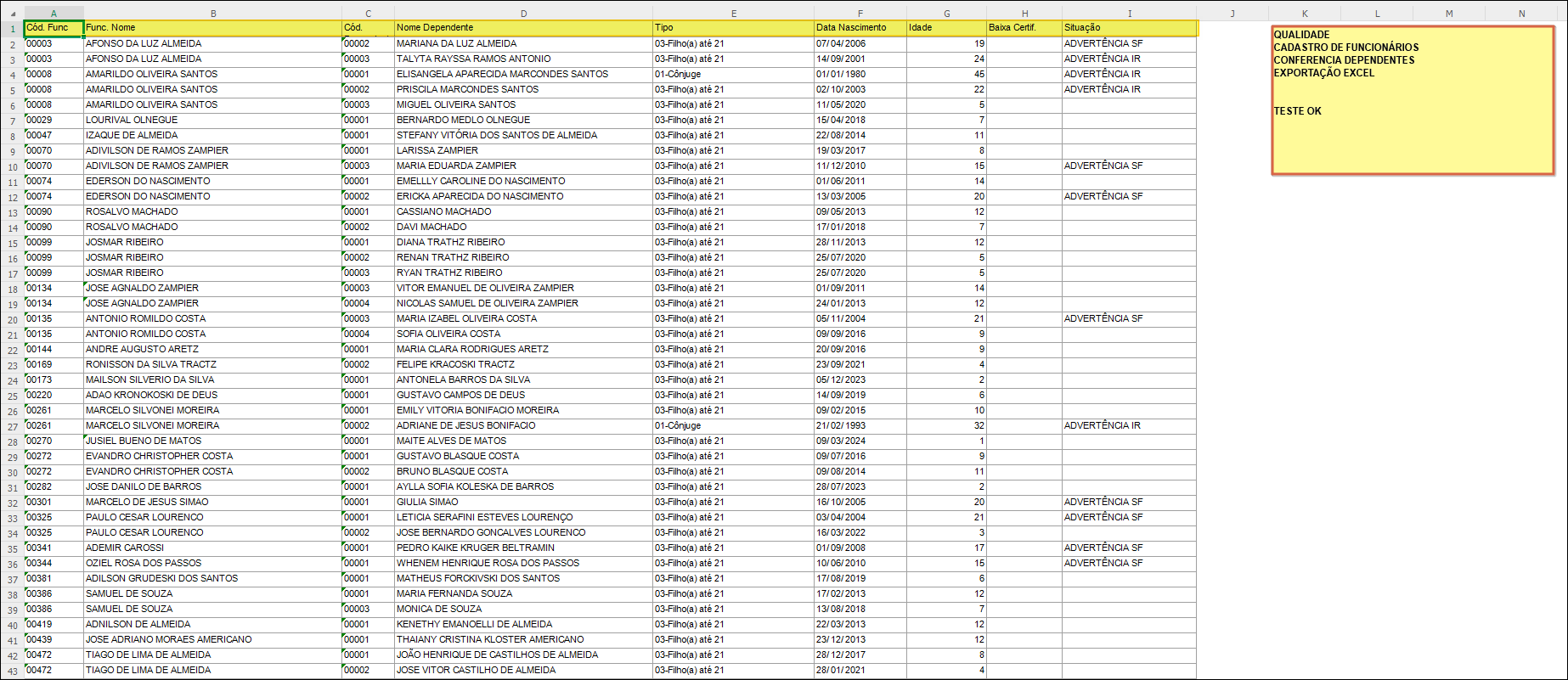
Task: Click the Select All corner triangle
Action: tap(13, 14)
